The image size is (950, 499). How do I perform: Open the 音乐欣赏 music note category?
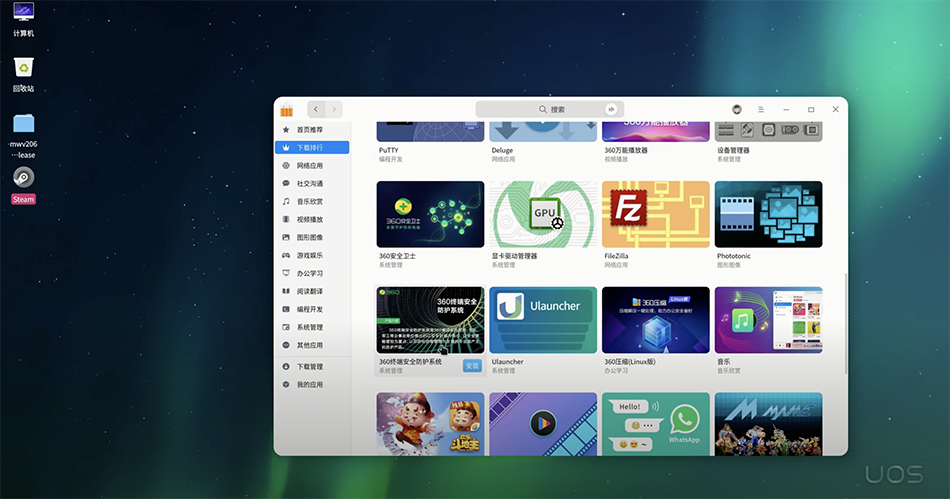[x=312, y=201]
